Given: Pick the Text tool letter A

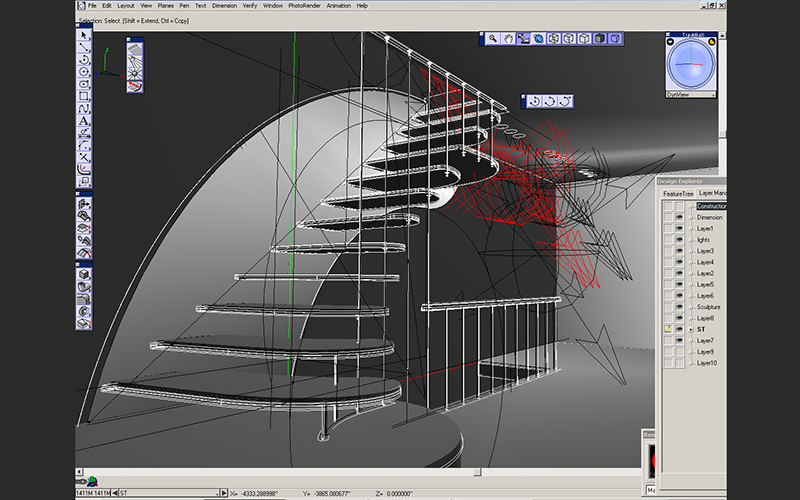Looking at the screenshot, I should coord(85,120).
